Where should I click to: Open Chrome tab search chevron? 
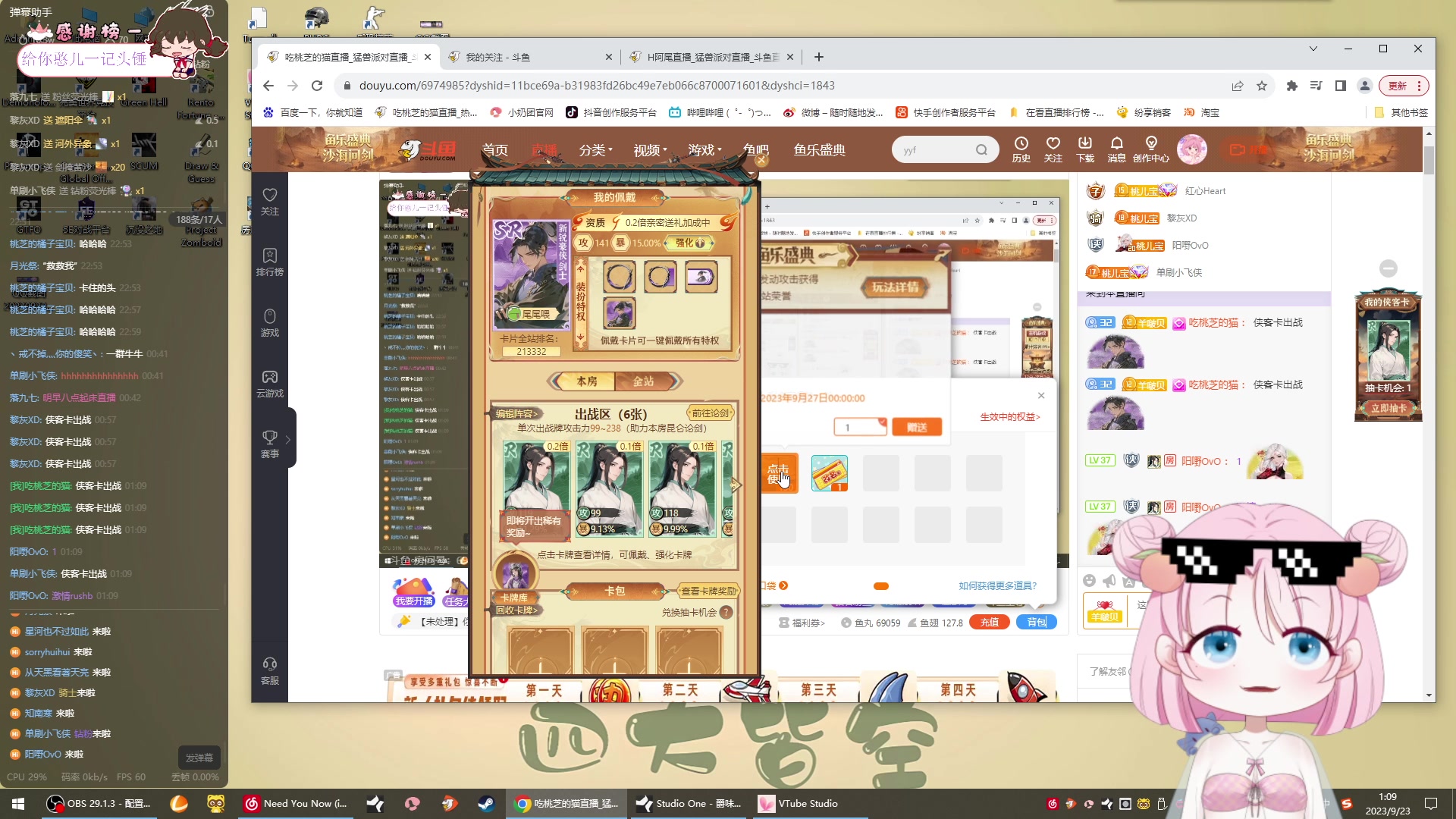pyautogui.click(x=1313, y=49)
